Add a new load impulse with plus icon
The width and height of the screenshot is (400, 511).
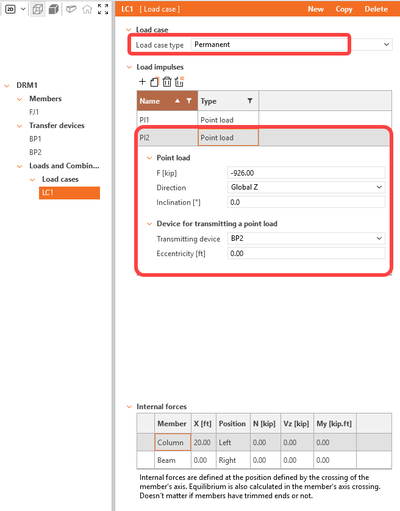point(142,82)
